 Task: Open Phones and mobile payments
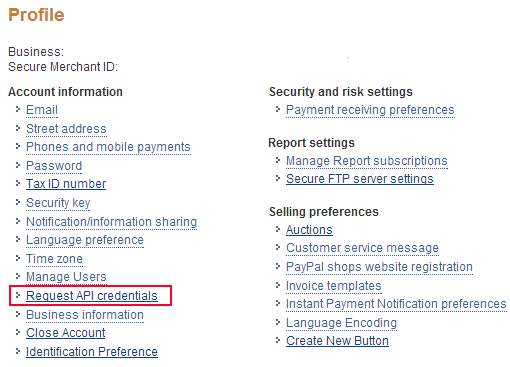(108, 147)
